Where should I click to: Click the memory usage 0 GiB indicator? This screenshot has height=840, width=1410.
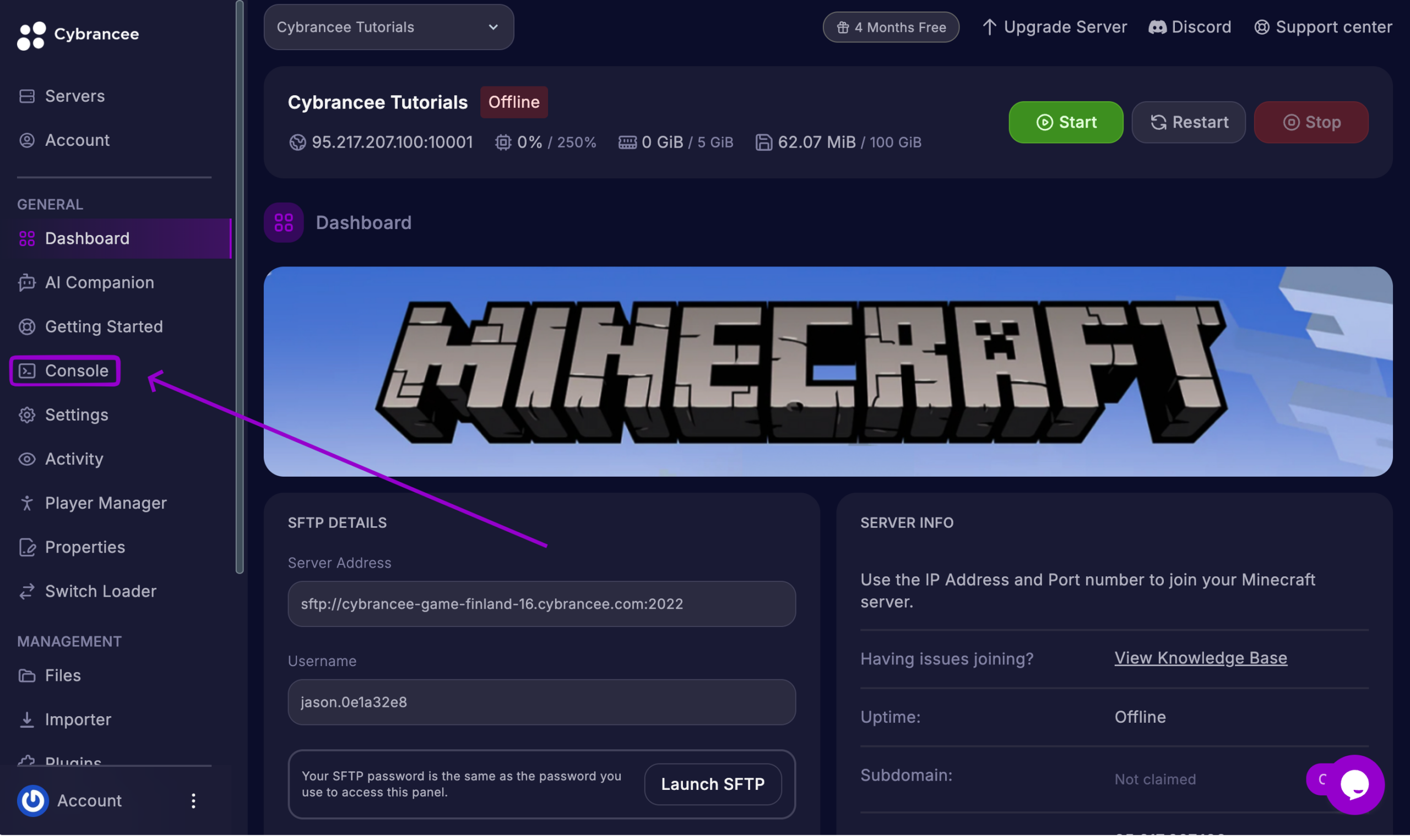676,142
